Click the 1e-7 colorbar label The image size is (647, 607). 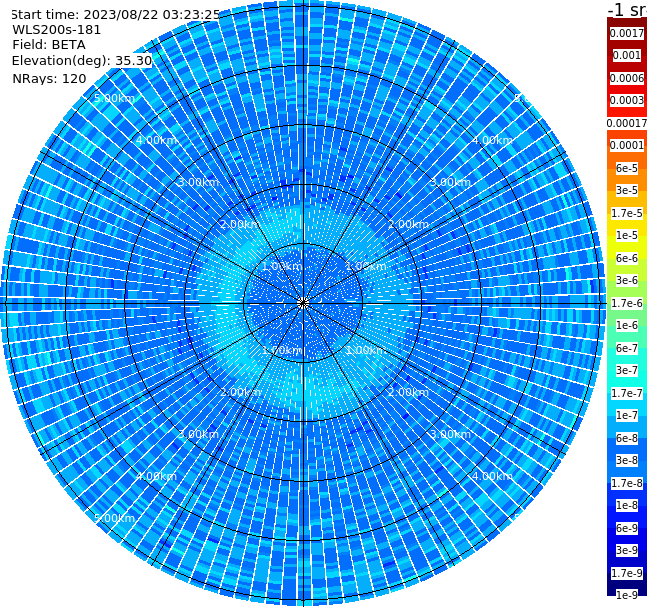click(x=627, y=415)
